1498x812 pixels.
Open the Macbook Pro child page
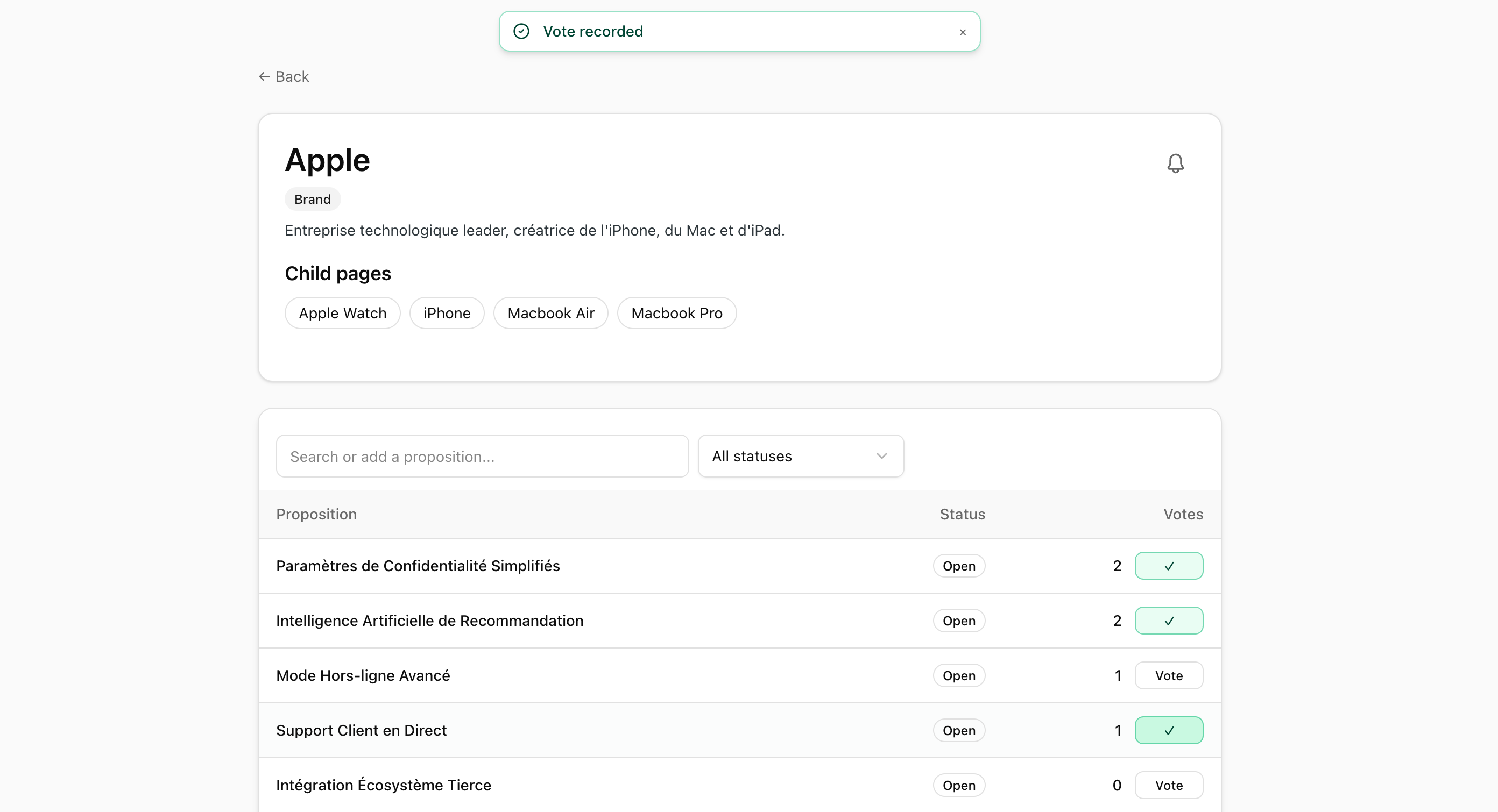[x=676, y=313]
